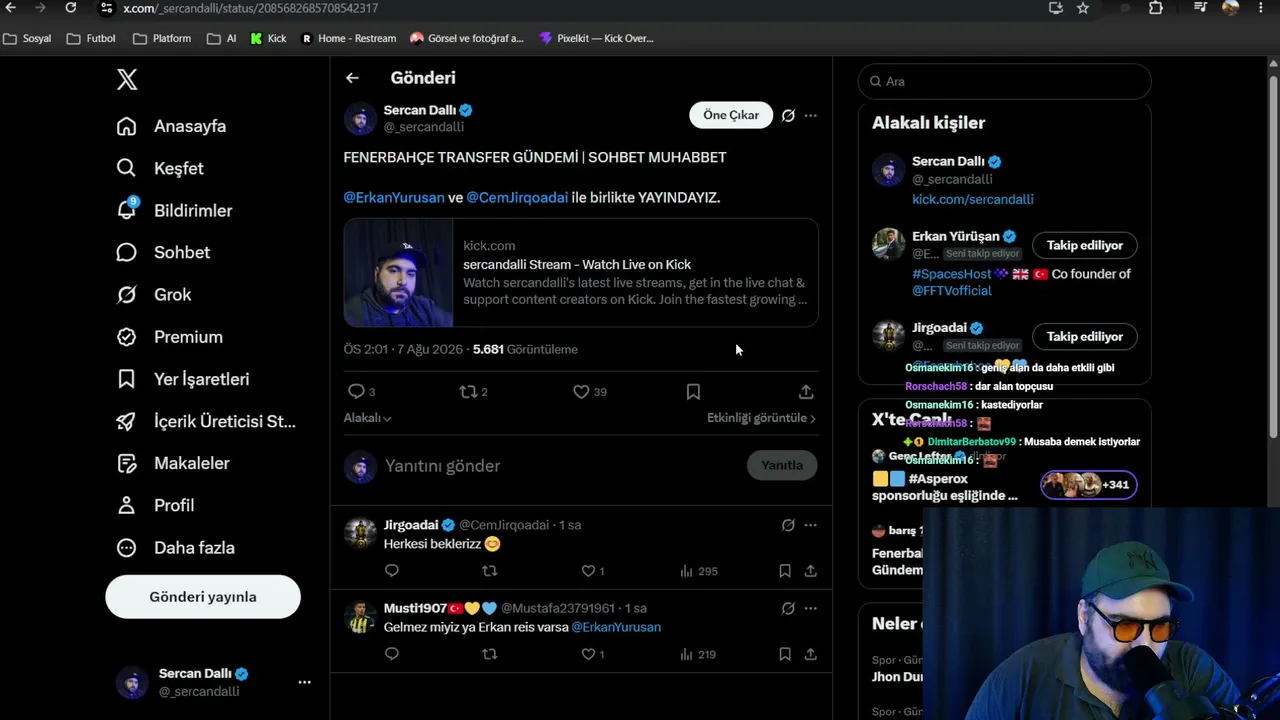Click the Öne Çıkar button
The image size is (1280, 720).
(731, 115)
